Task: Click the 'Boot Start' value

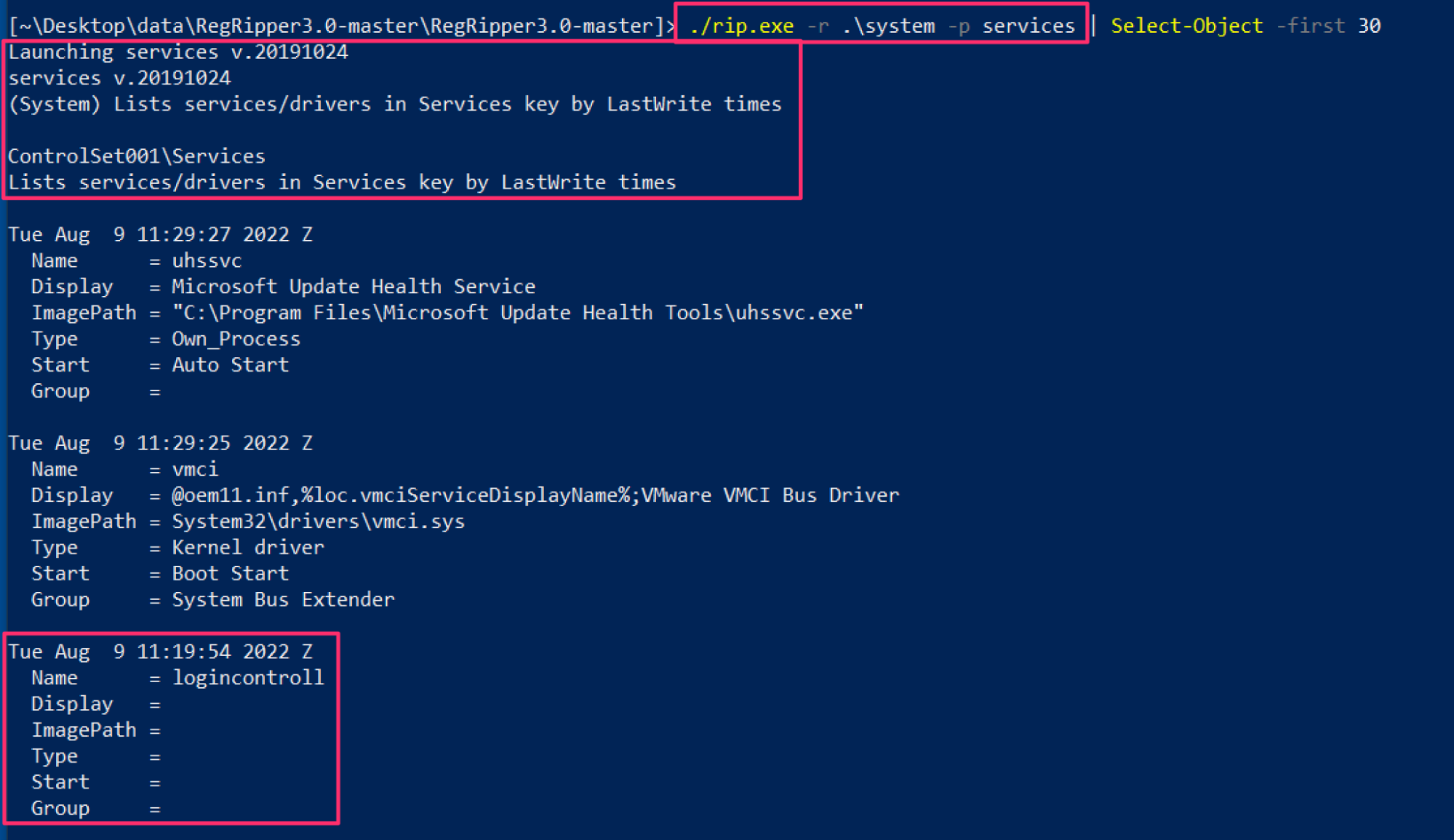Action: [x=230, y=574]
